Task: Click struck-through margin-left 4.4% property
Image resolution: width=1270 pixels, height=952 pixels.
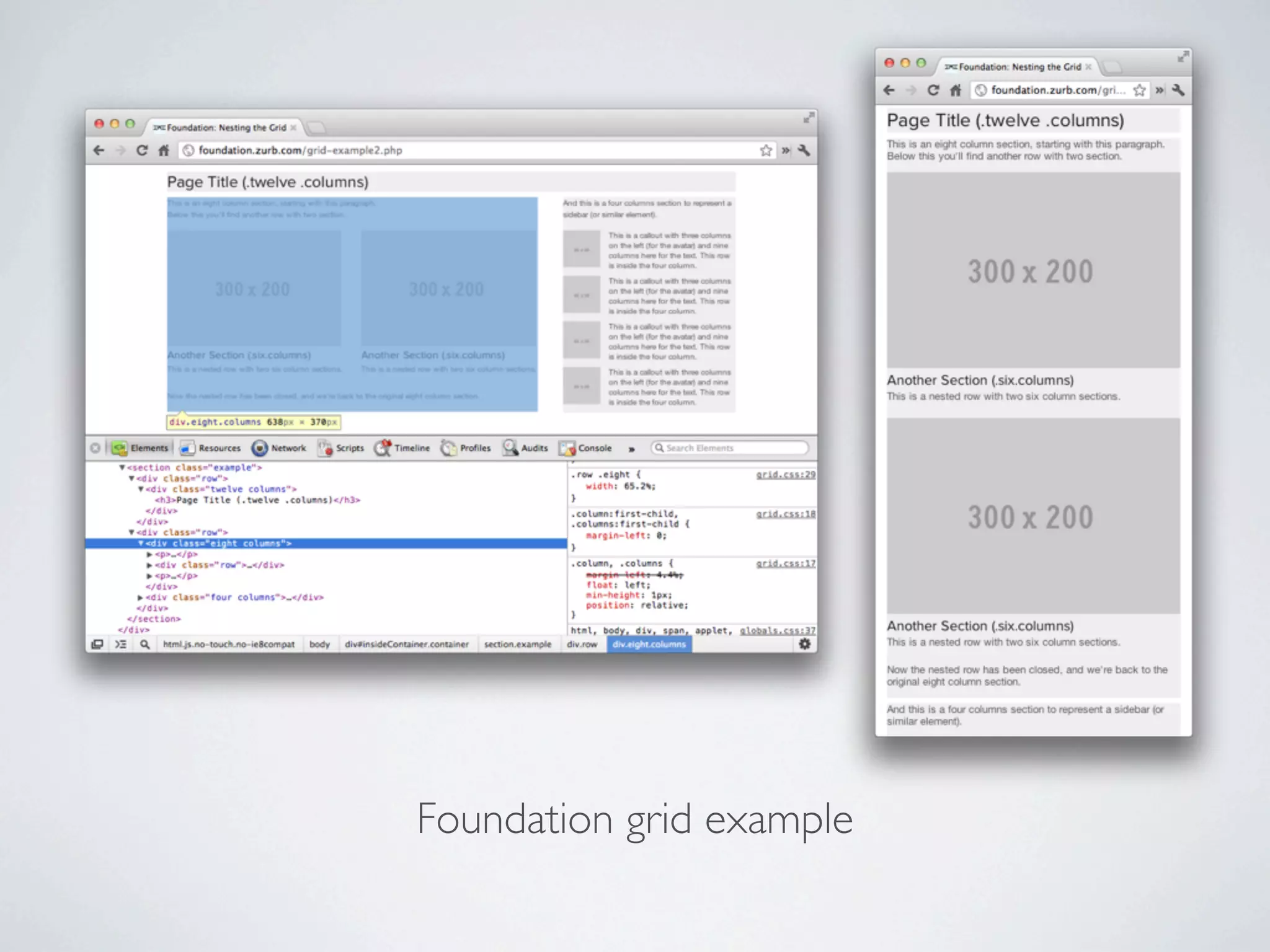Action: pos(634,575)
